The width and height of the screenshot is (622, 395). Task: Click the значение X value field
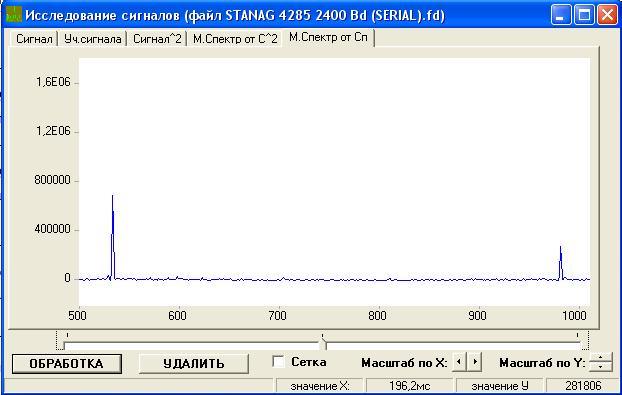(x=409, y=386)
